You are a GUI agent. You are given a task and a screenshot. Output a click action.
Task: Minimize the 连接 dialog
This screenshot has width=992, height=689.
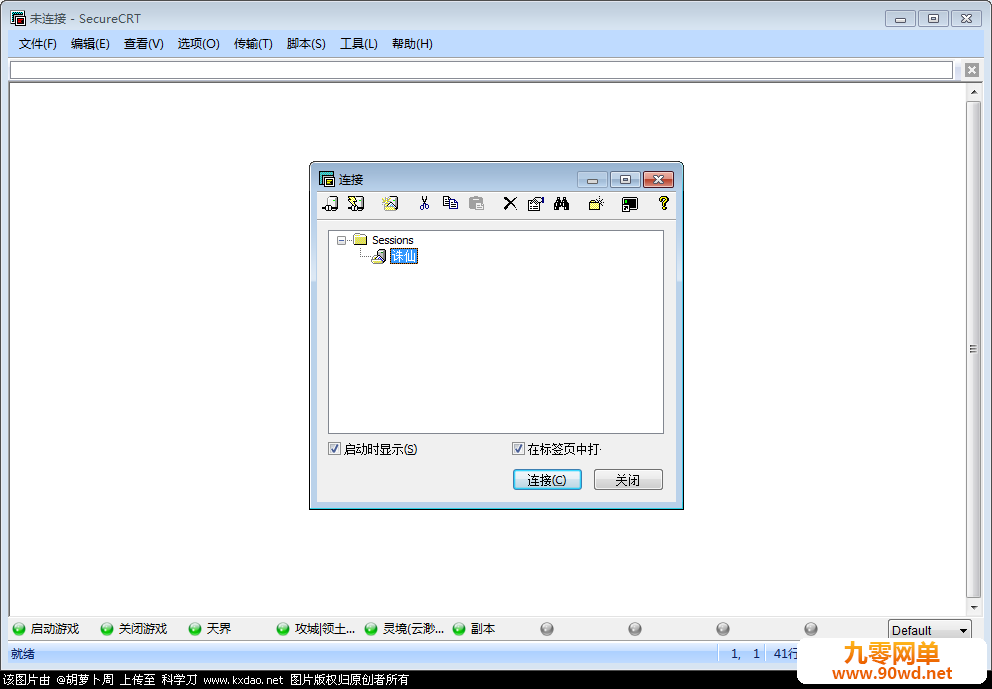tap(592, 180)
